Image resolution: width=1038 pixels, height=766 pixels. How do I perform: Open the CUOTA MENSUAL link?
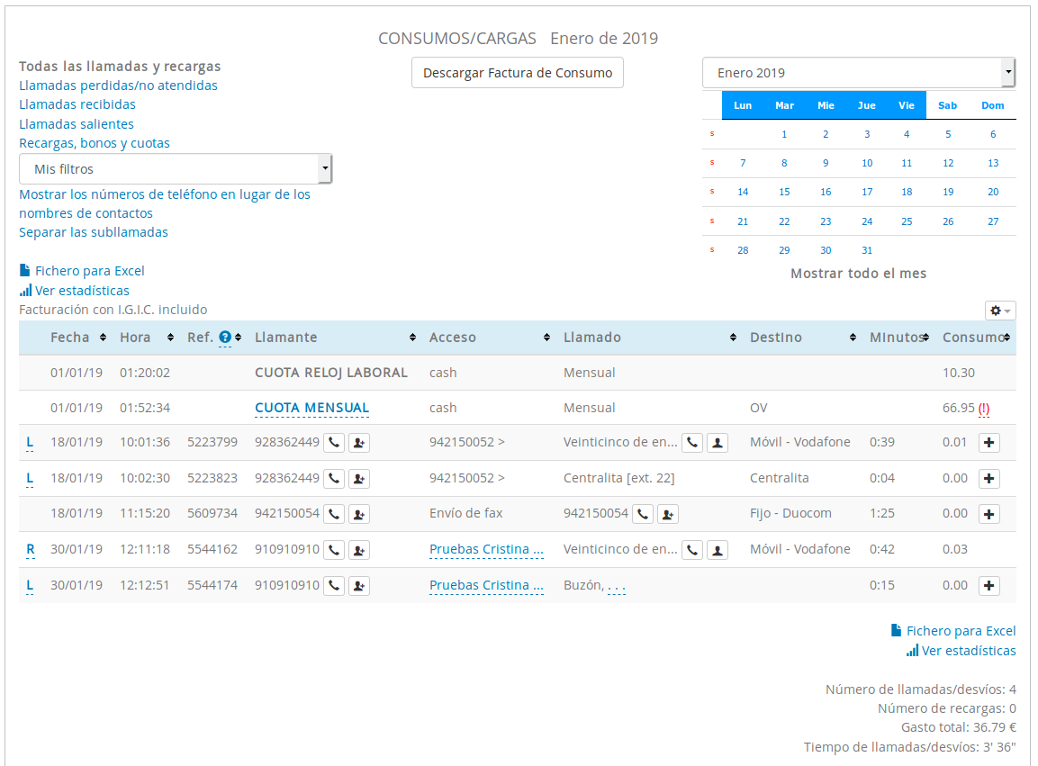tap(311, 408)
